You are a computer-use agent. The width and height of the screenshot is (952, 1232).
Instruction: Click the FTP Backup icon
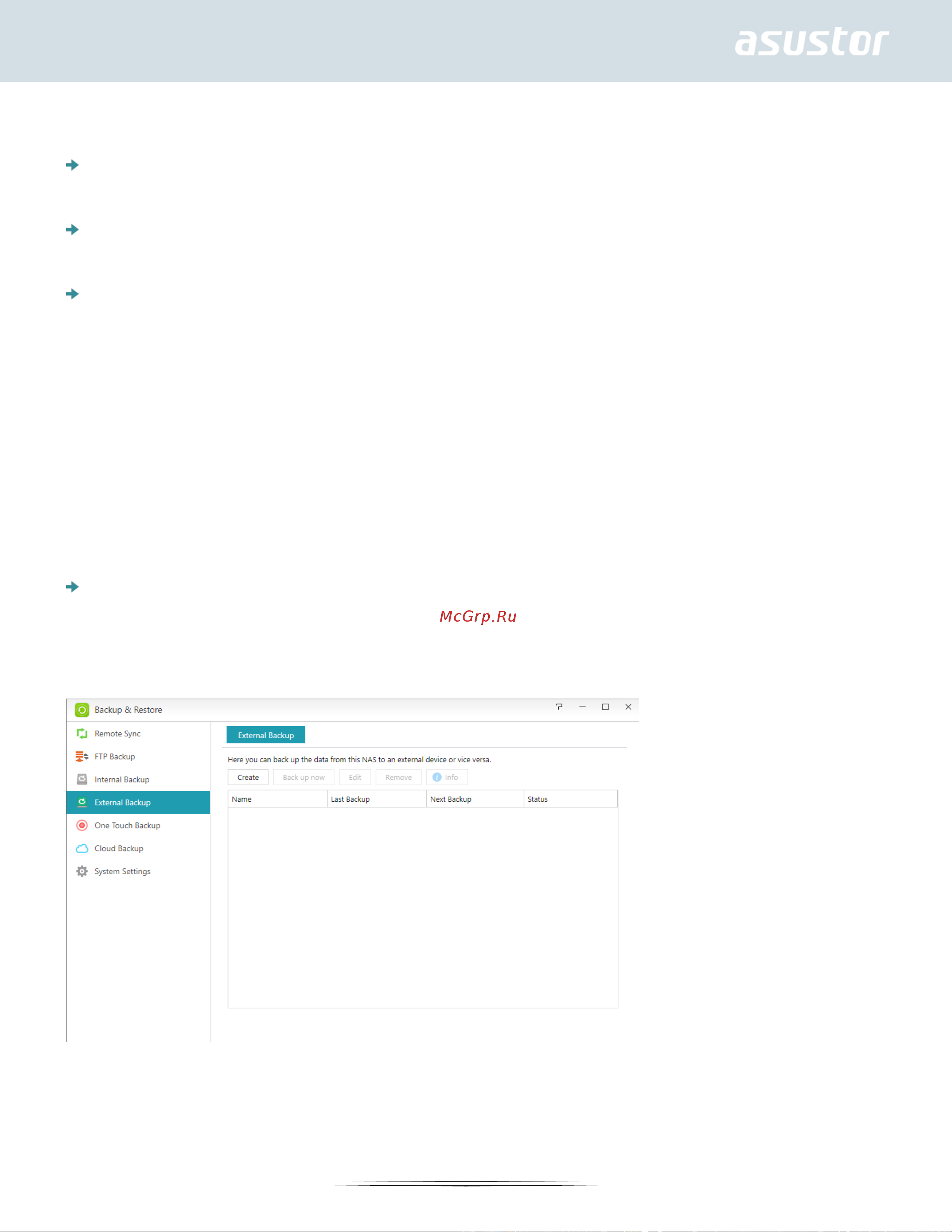82,757
